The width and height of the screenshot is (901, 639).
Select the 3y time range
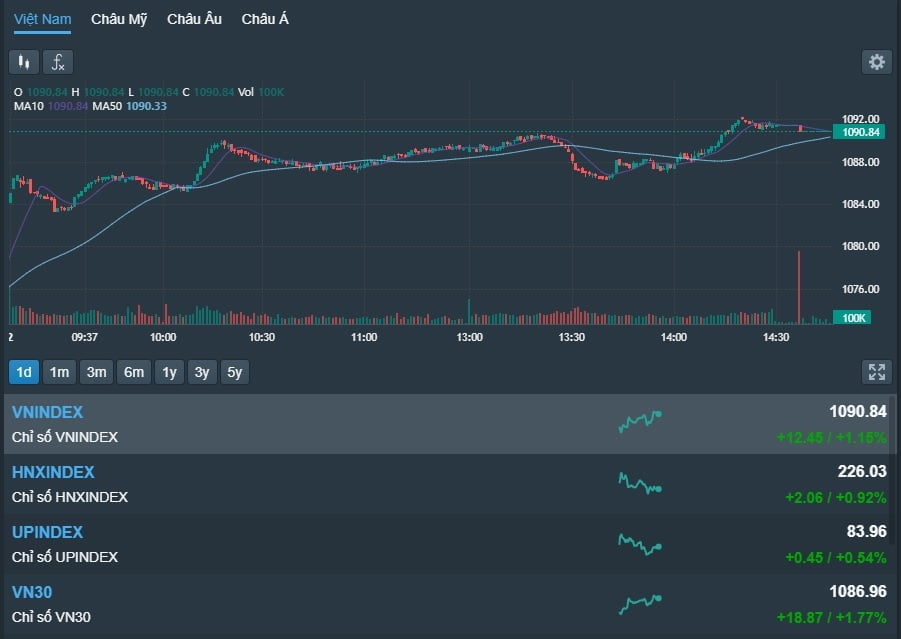point(202,372)
